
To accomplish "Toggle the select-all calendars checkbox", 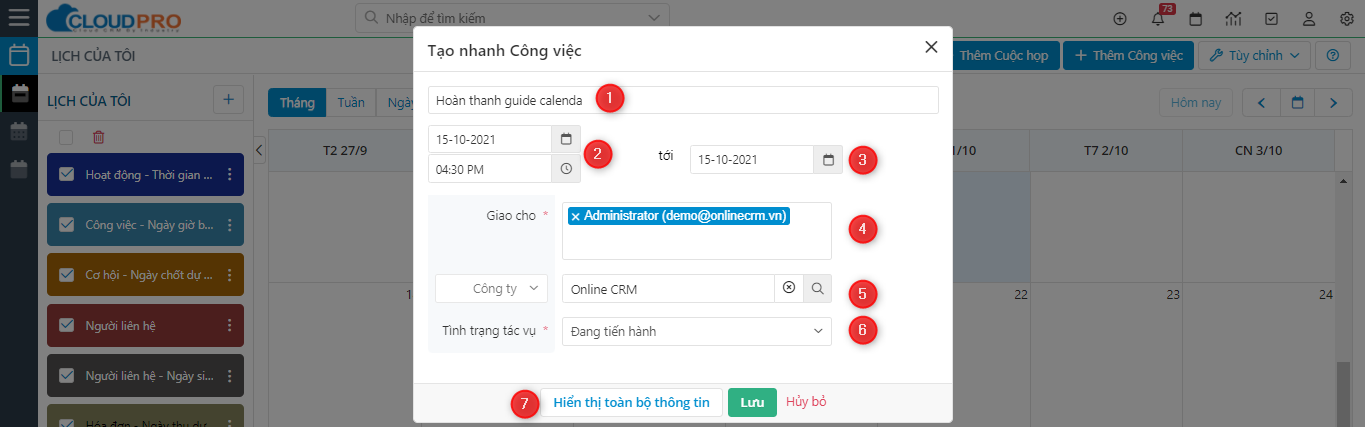I will coord(66,138).
